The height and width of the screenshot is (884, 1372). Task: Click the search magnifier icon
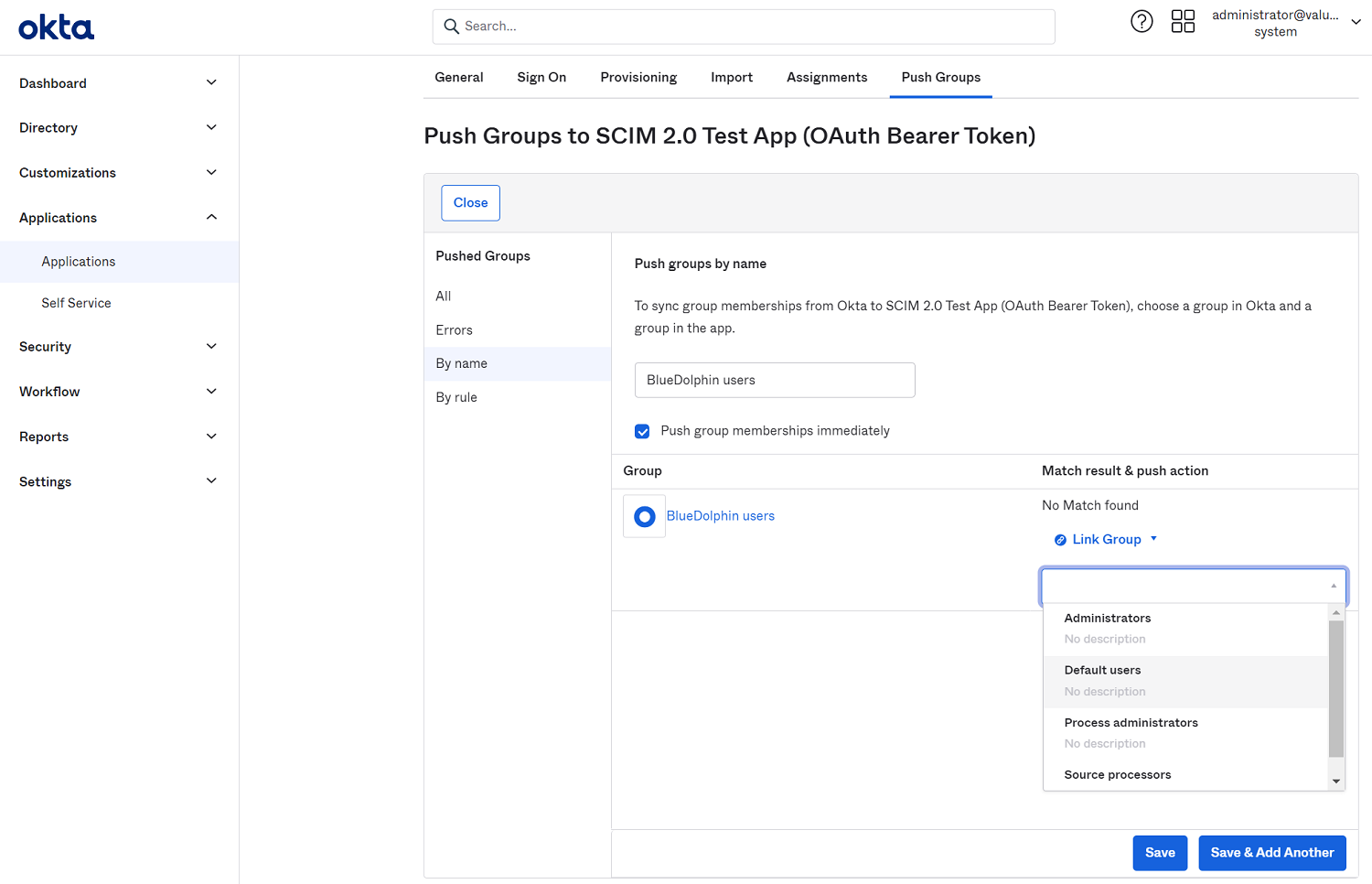451,27
